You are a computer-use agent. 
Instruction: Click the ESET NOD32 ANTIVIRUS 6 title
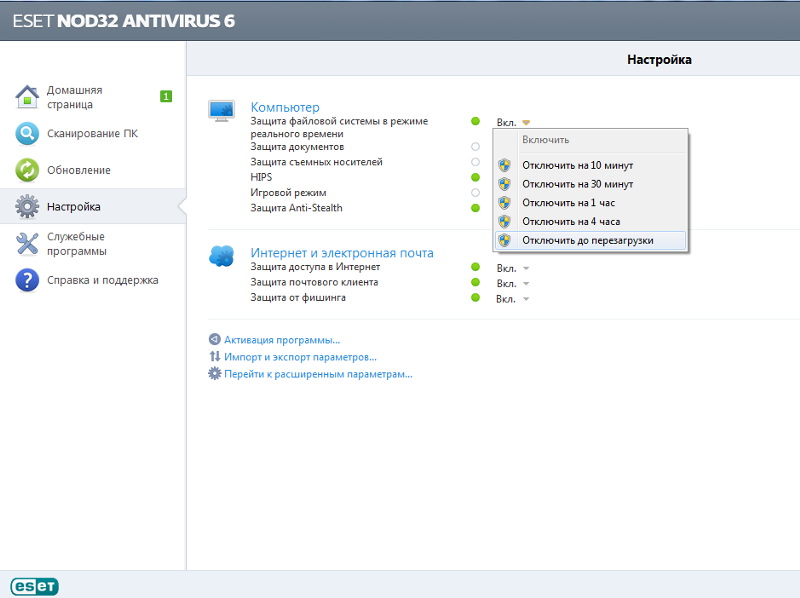click(x=124, y=21)
